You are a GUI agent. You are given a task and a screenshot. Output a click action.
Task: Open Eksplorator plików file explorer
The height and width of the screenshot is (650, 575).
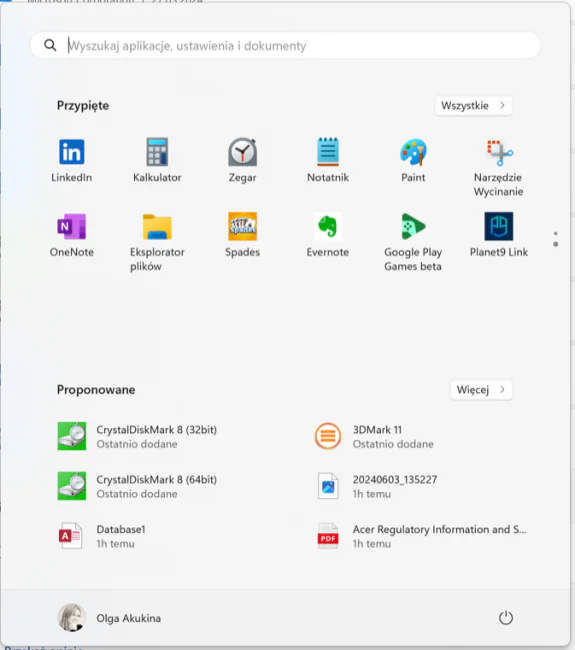point(157,242)
